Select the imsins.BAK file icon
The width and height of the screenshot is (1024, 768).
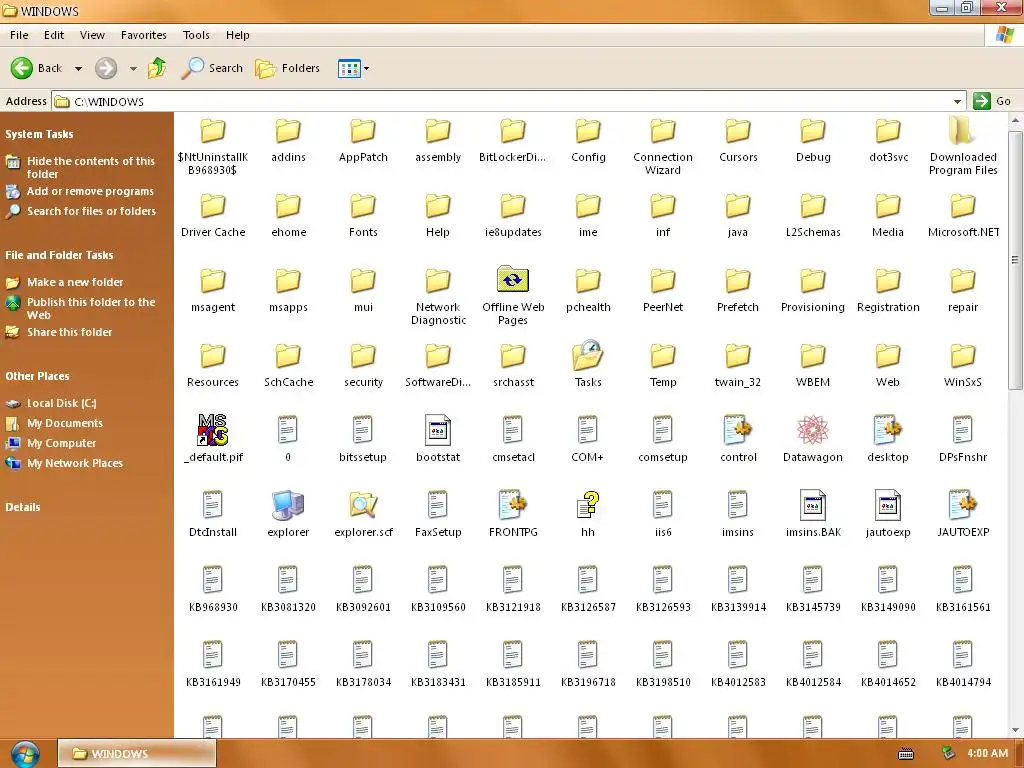pos(813,505)
